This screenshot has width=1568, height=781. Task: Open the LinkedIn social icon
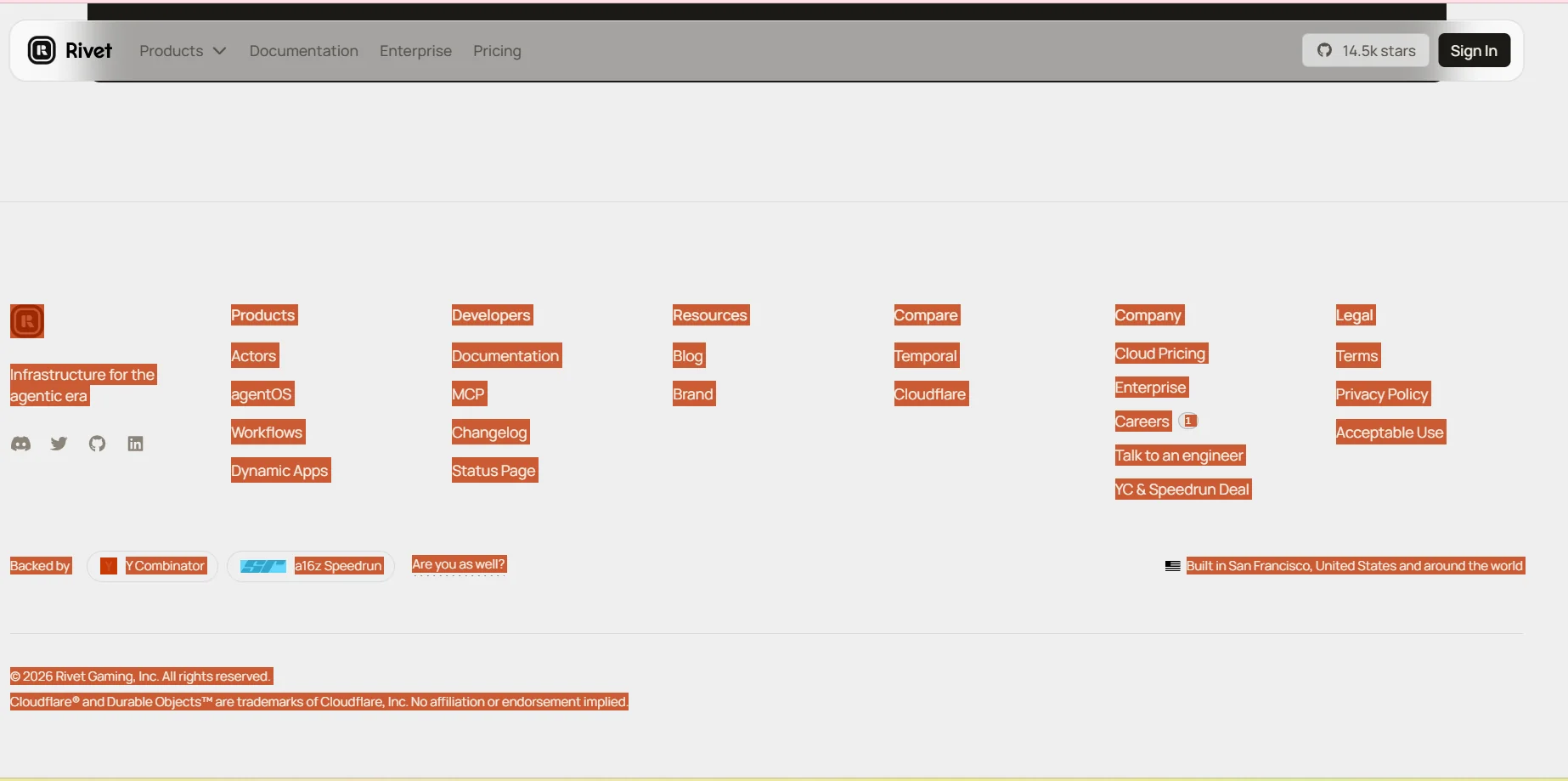[x=135, y=444]
